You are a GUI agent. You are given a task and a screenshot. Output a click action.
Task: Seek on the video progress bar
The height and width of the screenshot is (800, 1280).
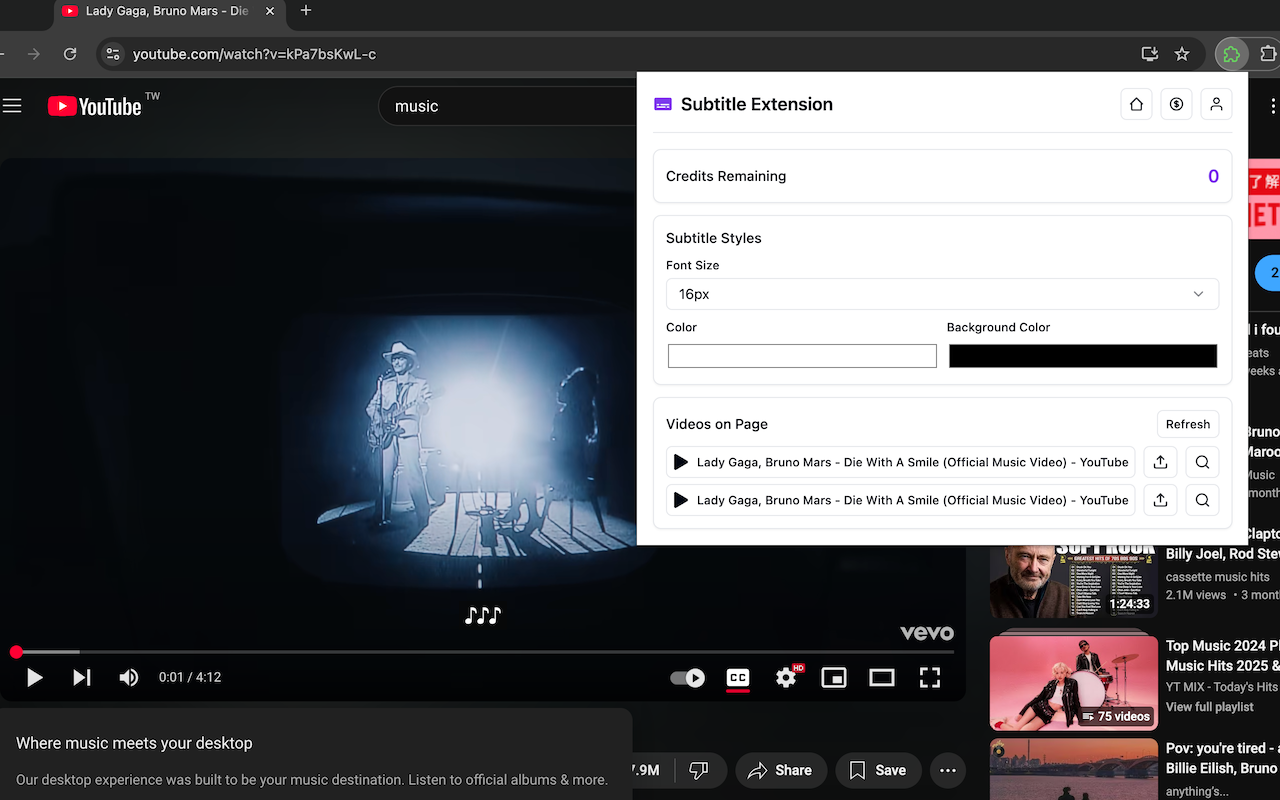pyautogui.click(x=483, y=652)
